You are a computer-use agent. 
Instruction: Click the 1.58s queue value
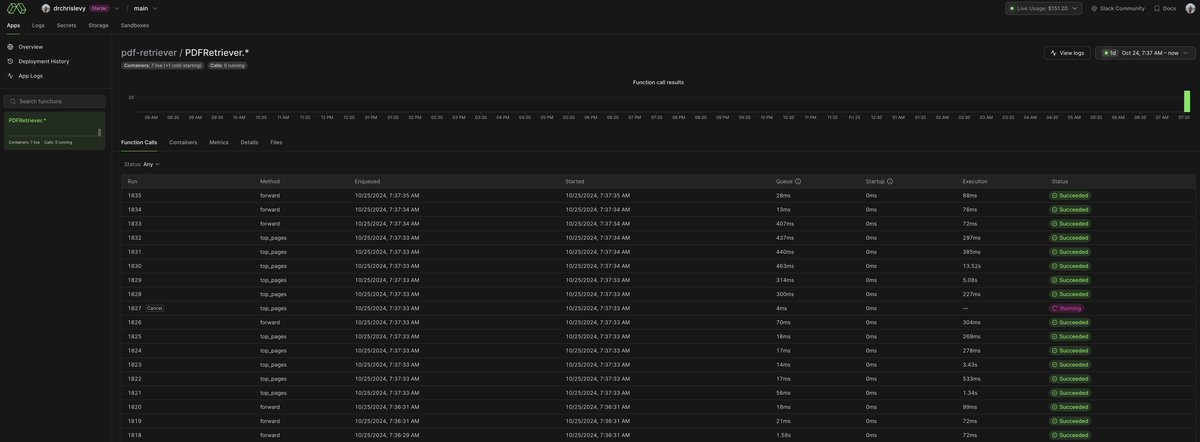(x=784, y=435)
